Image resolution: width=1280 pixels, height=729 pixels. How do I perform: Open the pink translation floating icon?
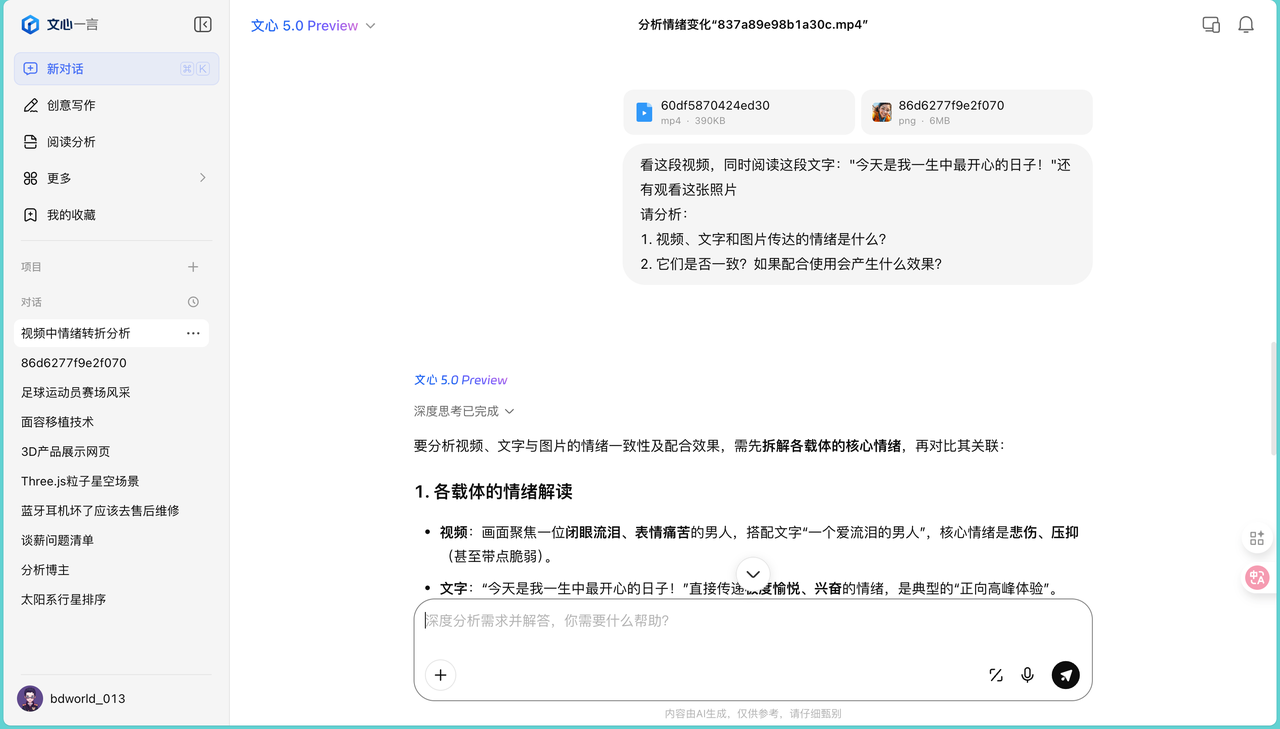click(x=1257, y=577)
